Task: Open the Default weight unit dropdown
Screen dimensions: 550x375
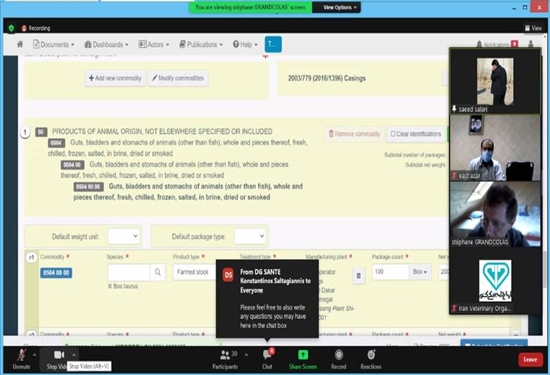Action: coord(123,236)
